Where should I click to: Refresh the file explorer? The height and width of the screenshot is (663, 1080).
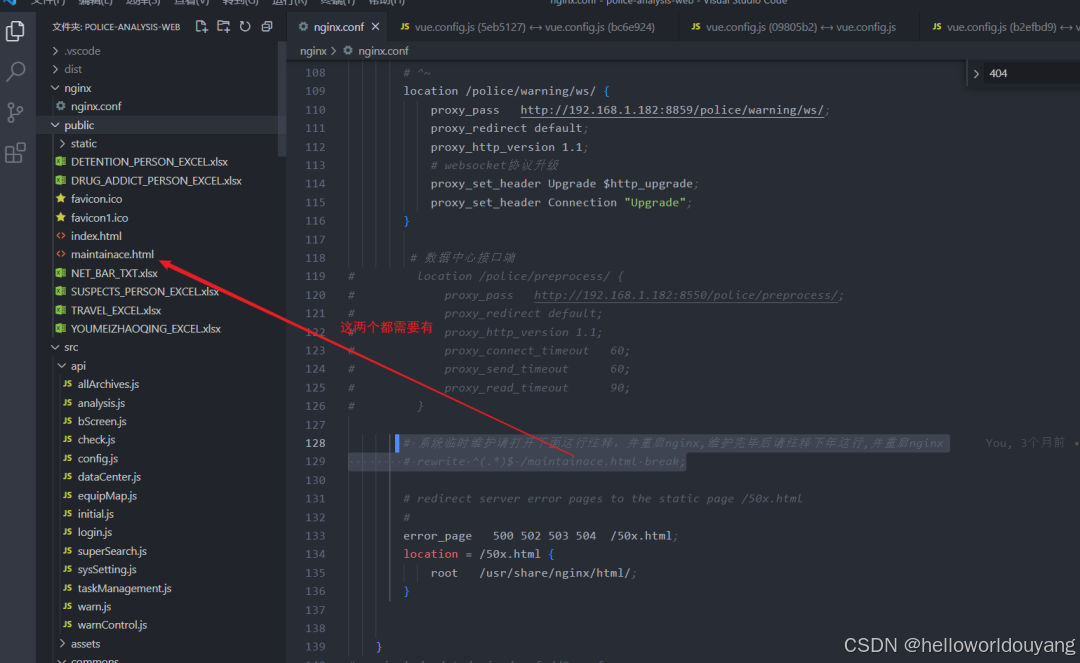click(x=245, y=27)
